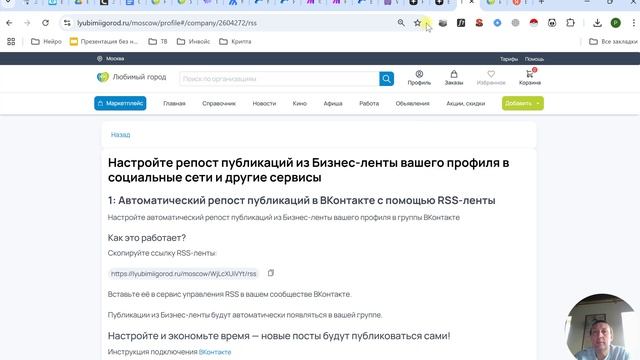Open the Помощь link in top bar
640x360 pixels.
pos(534,59)
